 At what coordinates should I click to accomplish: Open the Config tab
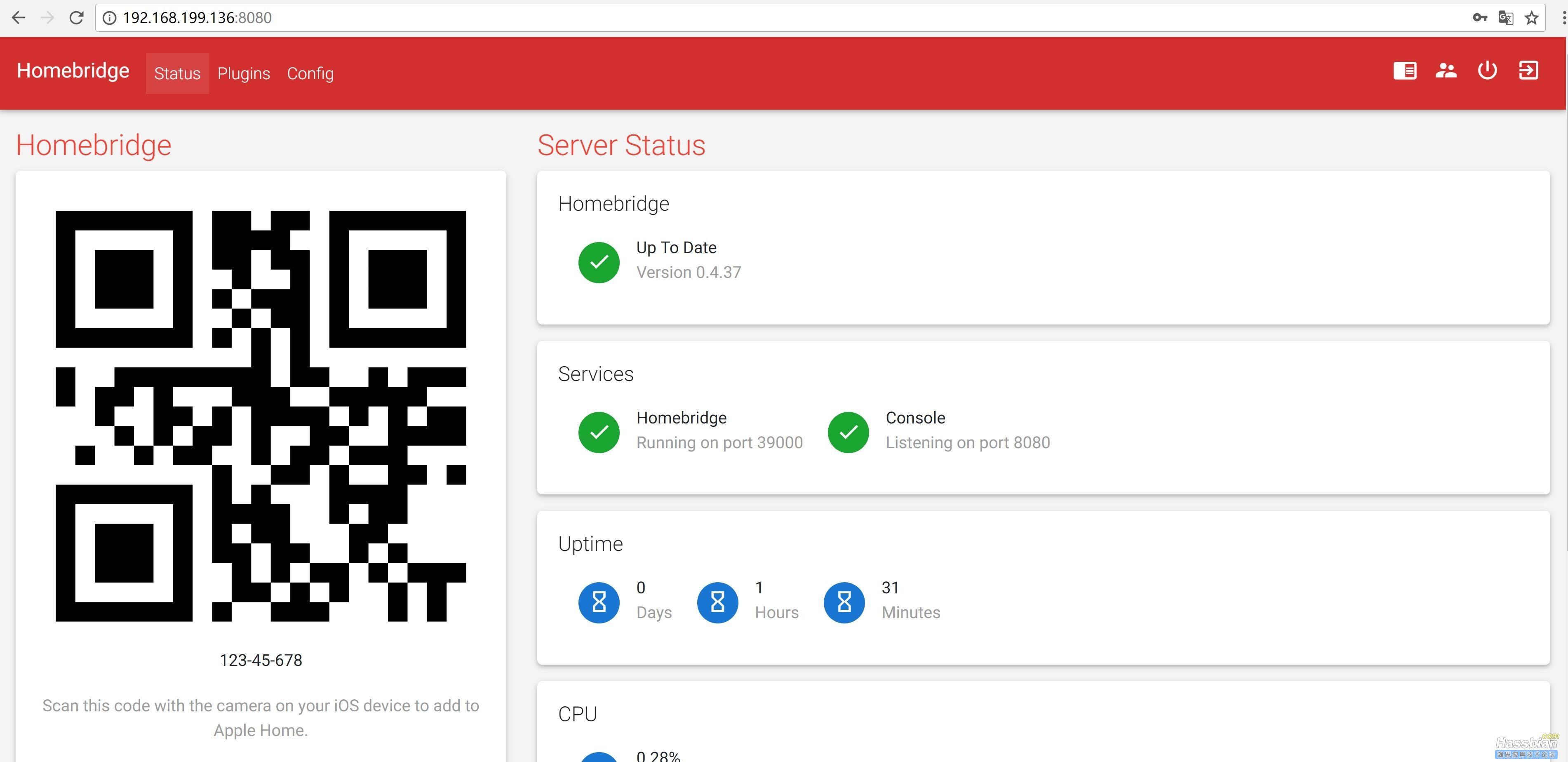tap(310, 73)
